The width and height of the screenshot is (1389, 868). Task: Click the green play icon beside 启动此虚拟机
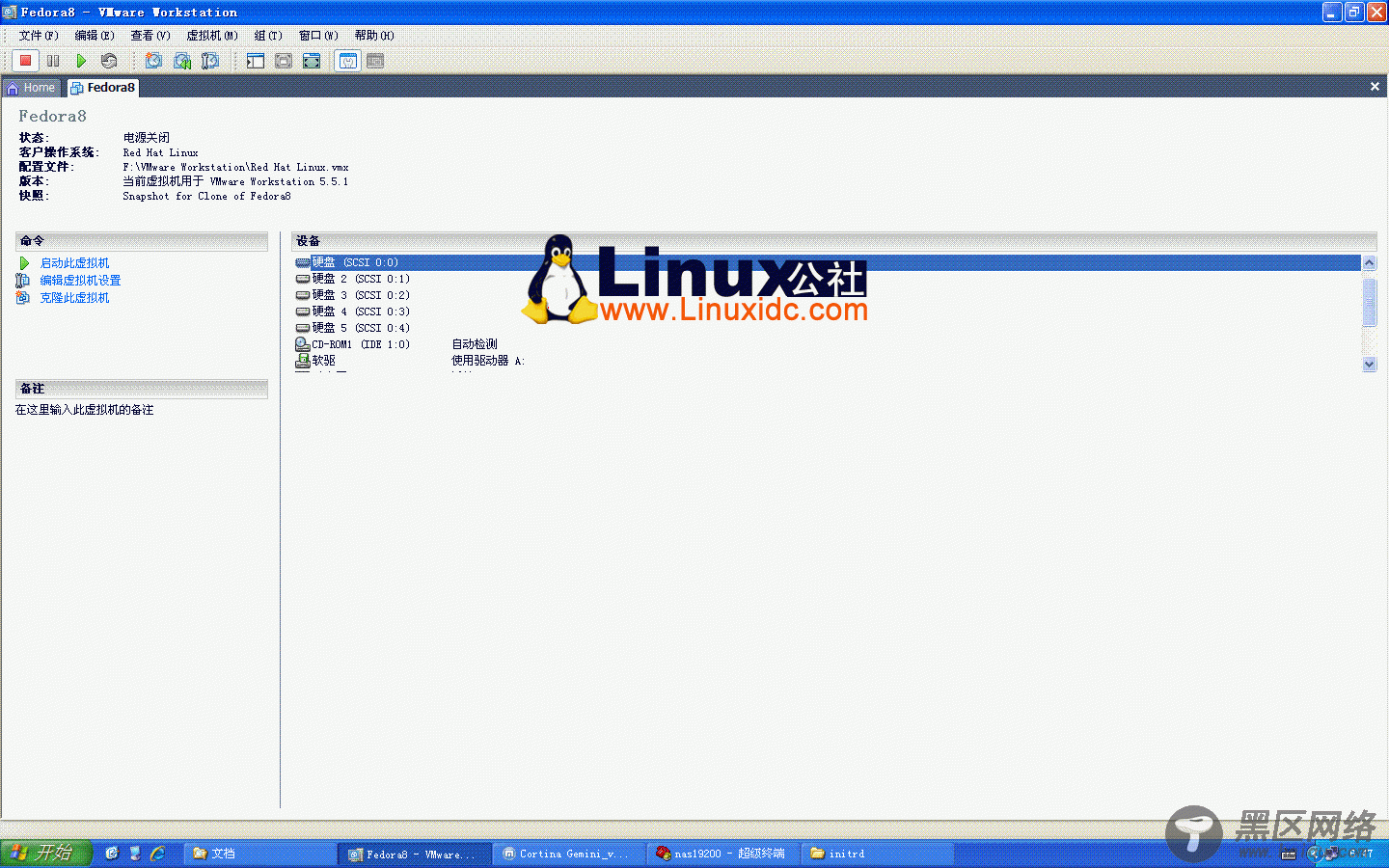pos(24,263)
